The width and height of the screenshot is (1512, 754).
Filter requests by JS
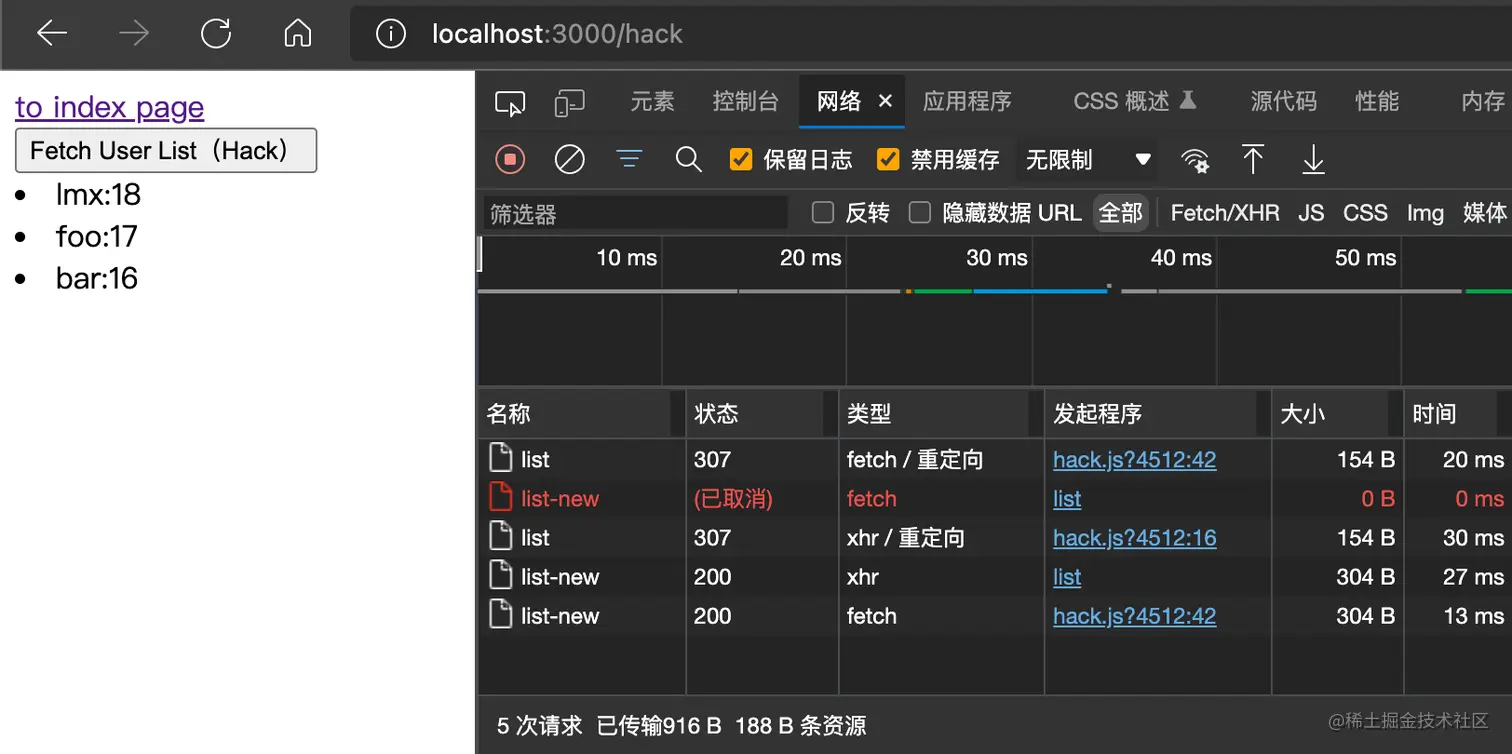[x=1311, y=213]
